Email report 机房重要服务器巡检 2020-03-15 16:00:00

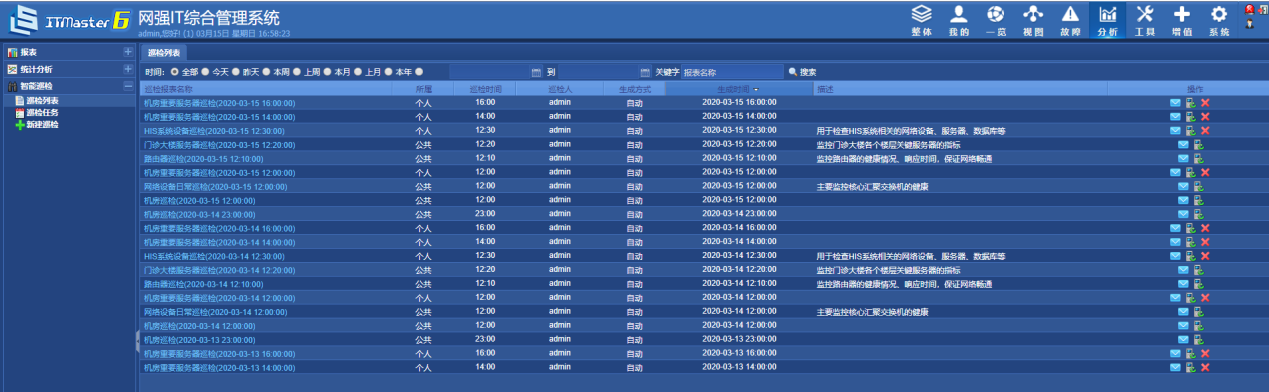coord(1176,103)
